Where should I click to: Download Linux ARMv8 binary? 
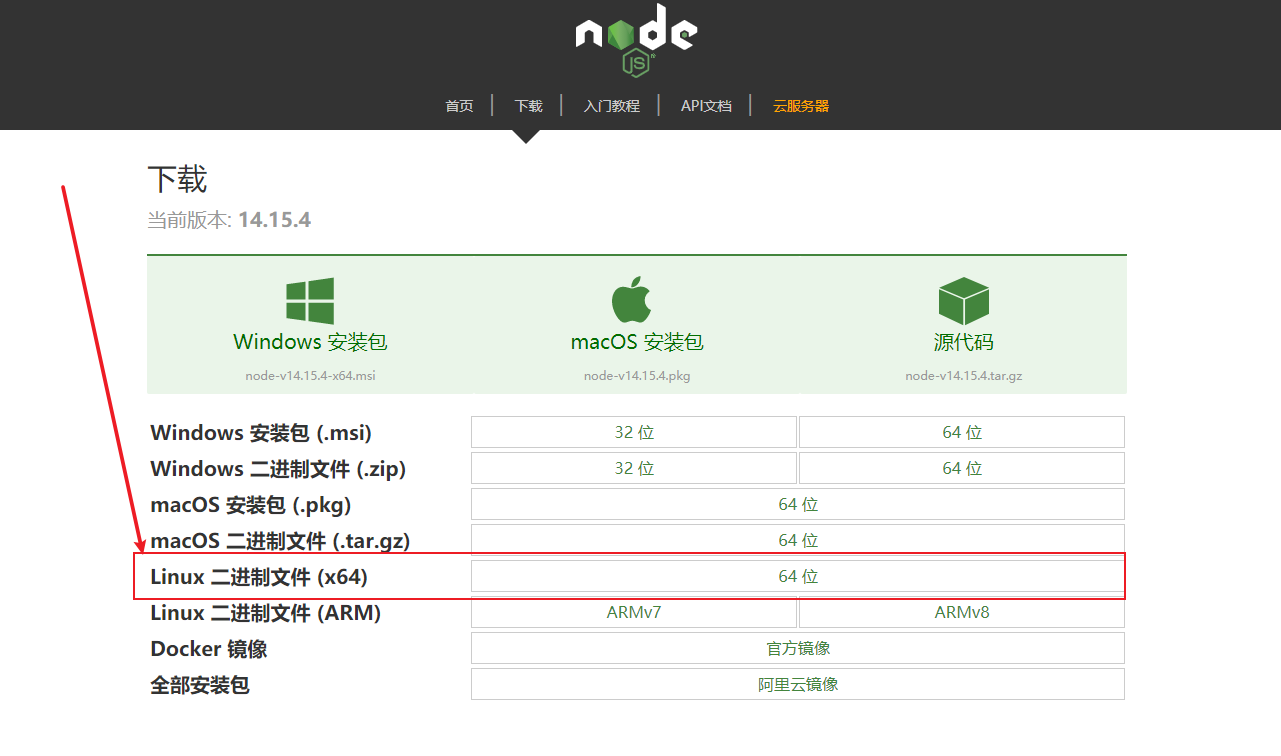(x=962, y=612)
